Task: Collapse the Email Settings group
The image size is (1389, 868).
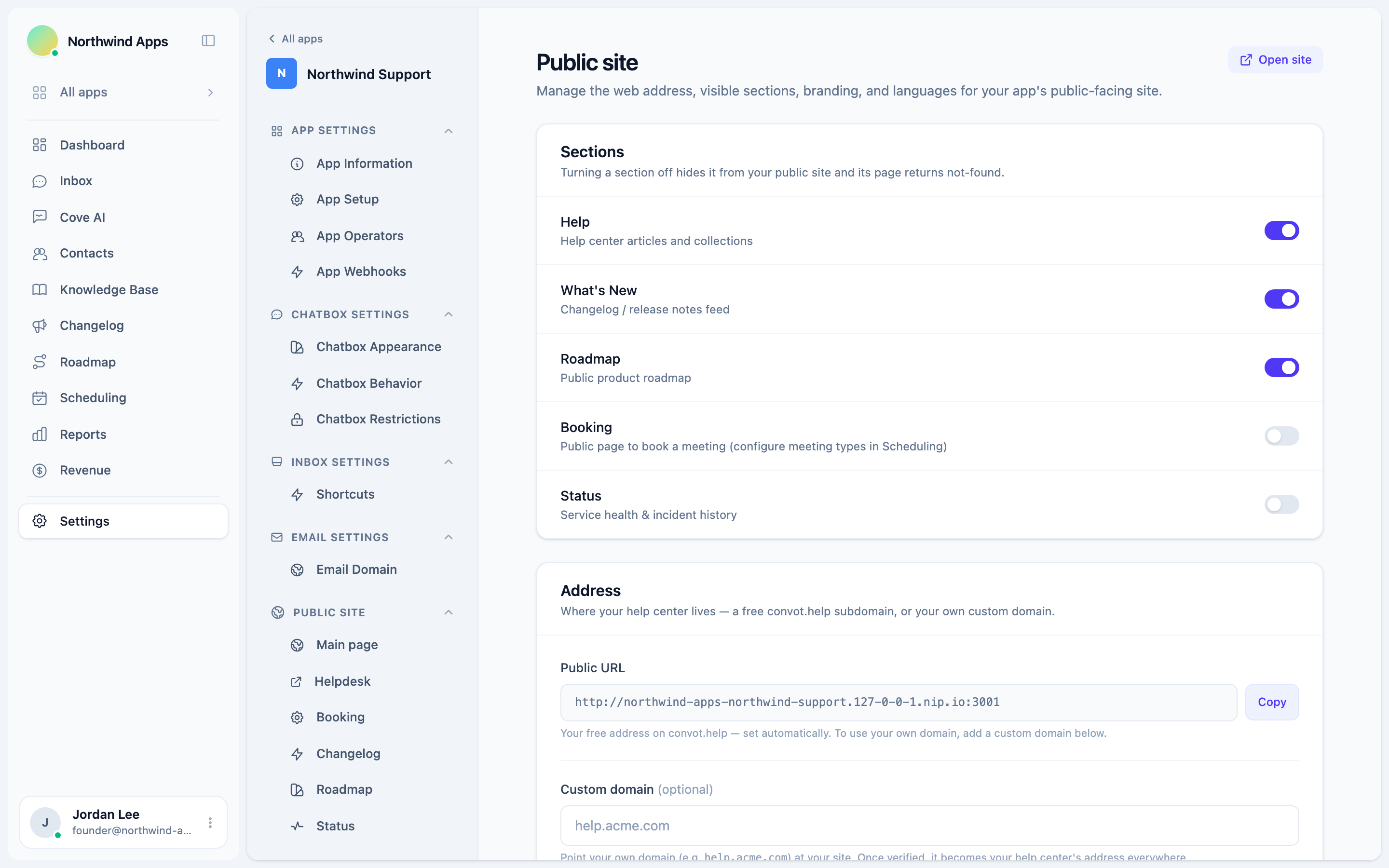Action: [x=448, y=537]
